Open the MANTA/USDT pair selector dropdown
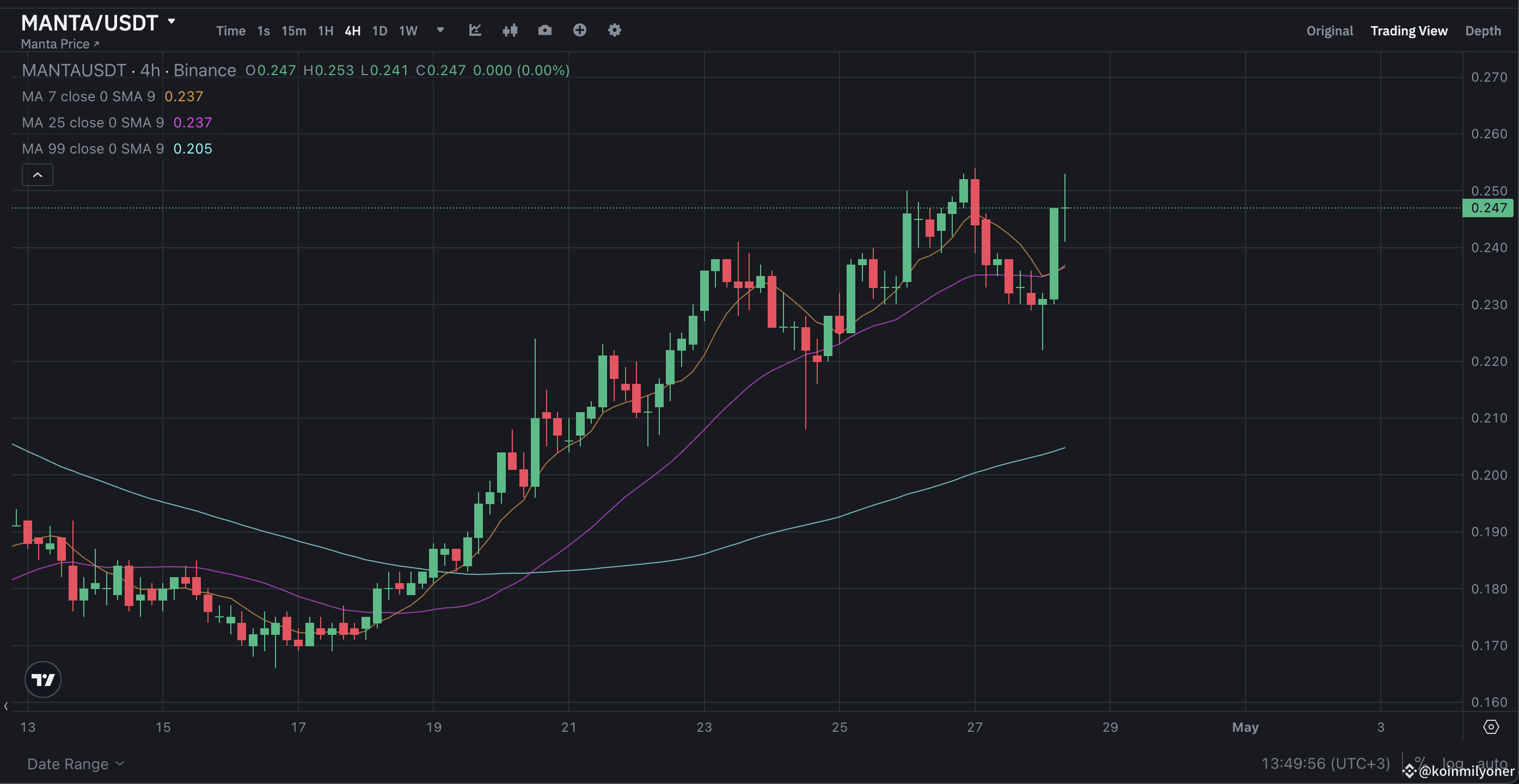This screenshot has width=1519, height=784. (x=171, y=22)
